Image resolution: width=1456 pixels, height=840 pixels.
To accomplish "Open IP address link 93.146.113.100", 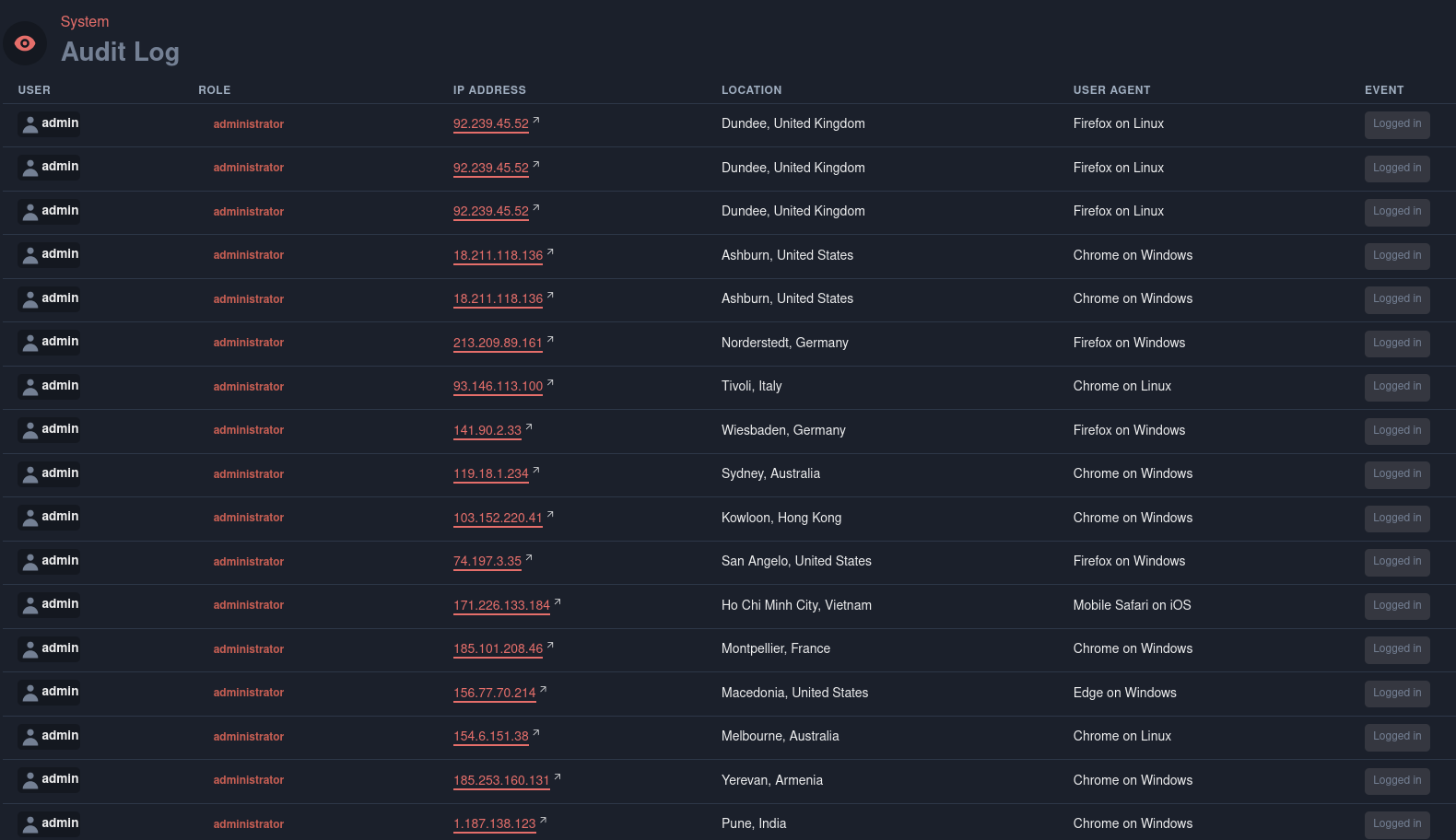I will click(498, 387).
